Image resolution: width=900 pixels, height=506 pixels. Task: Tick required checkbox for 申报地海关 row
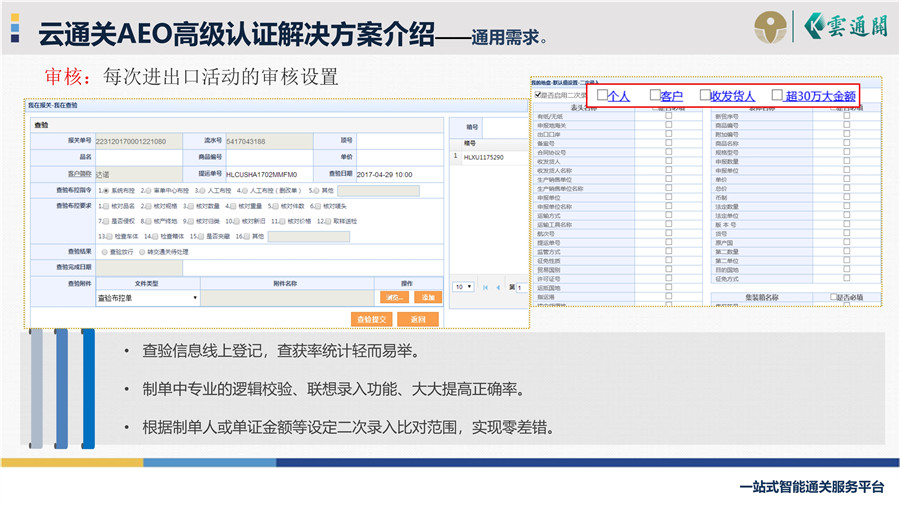pos(669,125)
